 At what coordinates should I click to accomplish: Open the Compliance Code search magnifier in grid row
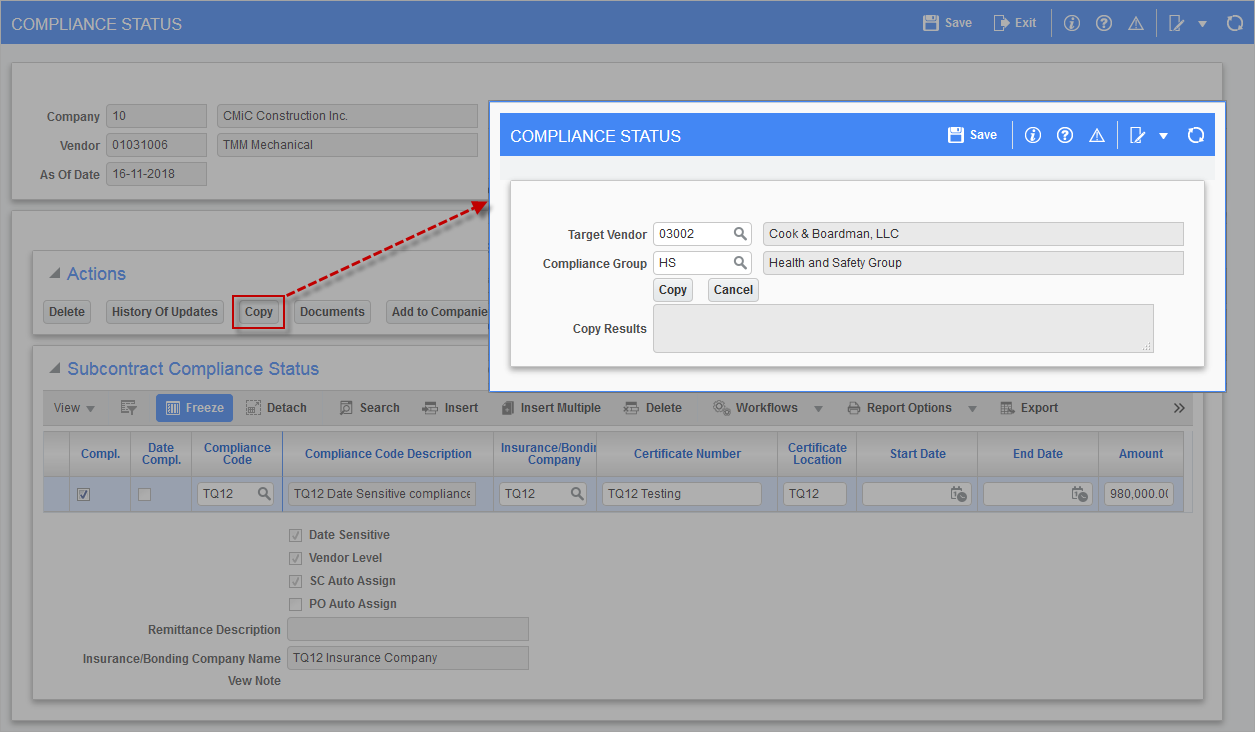[262, 493]
